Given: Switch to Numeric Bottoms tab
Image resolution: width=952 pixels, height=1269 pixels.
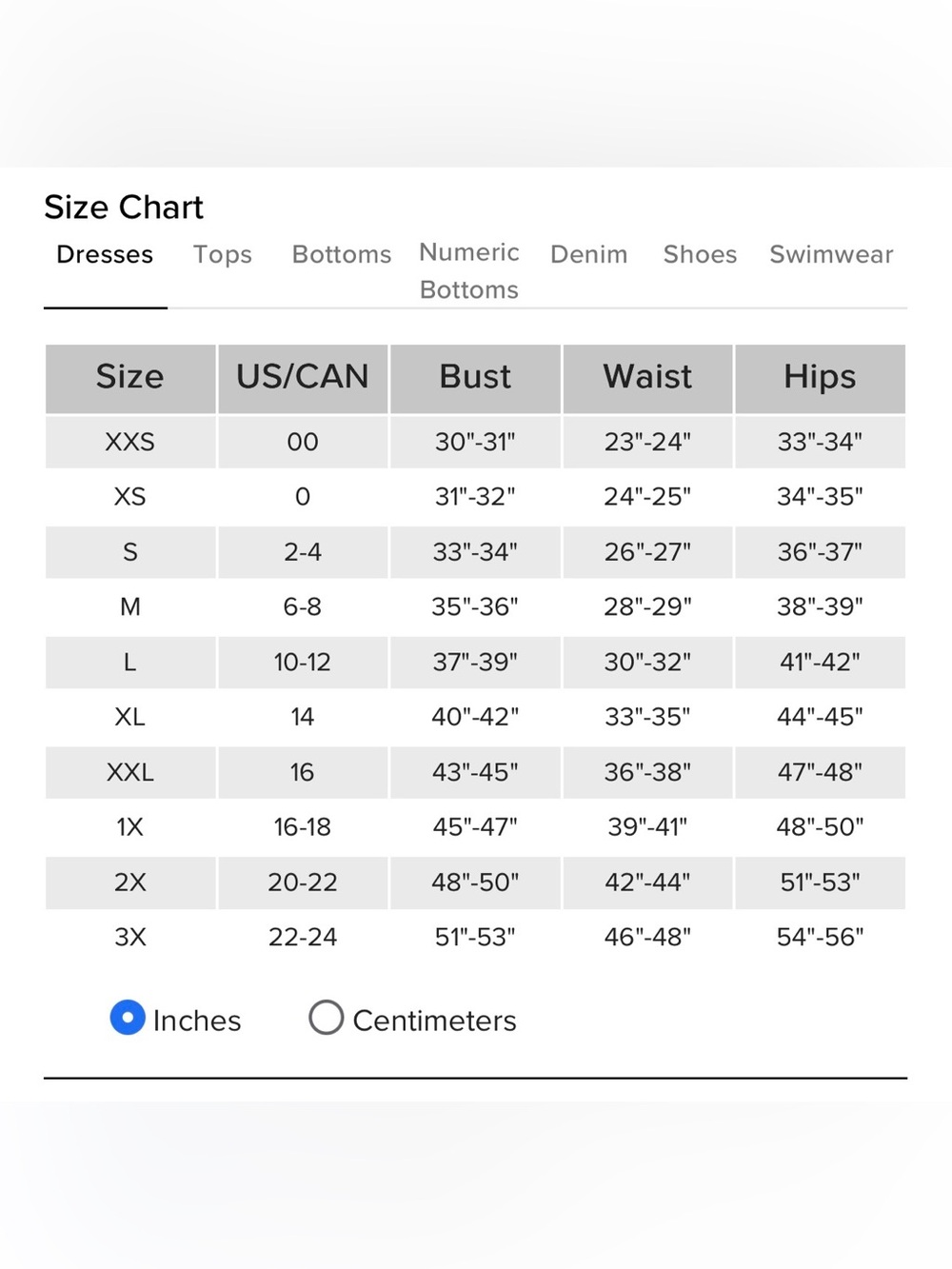Looking at the screenshot, I should 469,271.
